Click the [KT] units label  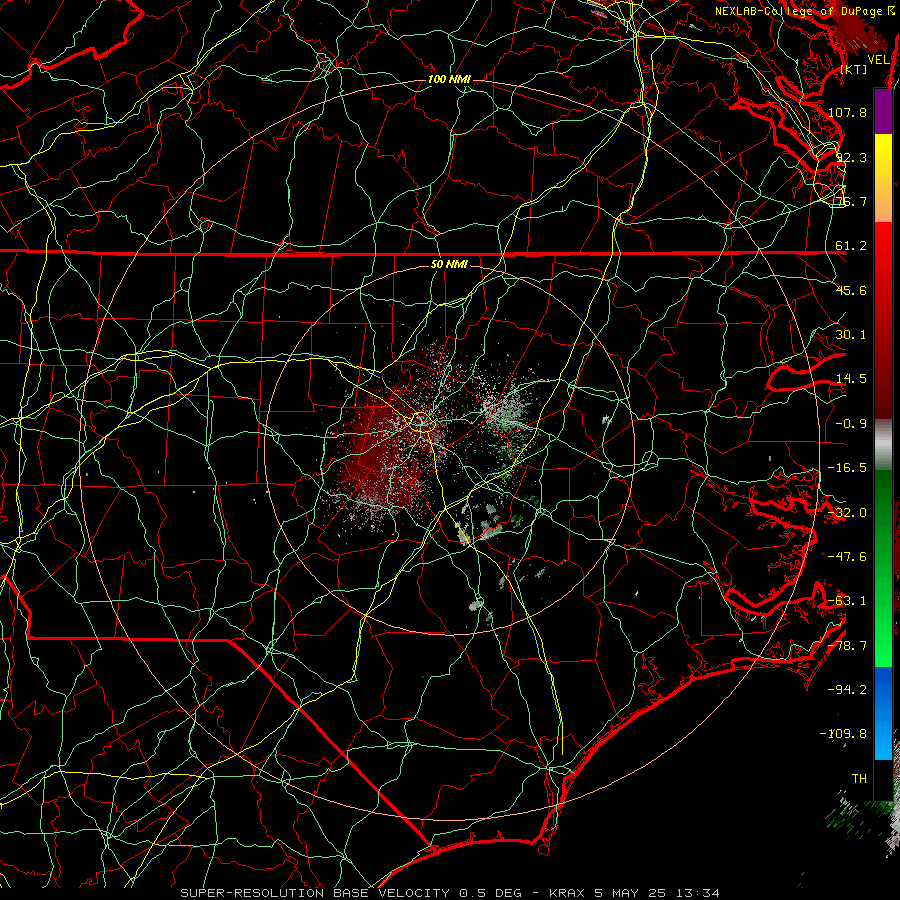854,69
